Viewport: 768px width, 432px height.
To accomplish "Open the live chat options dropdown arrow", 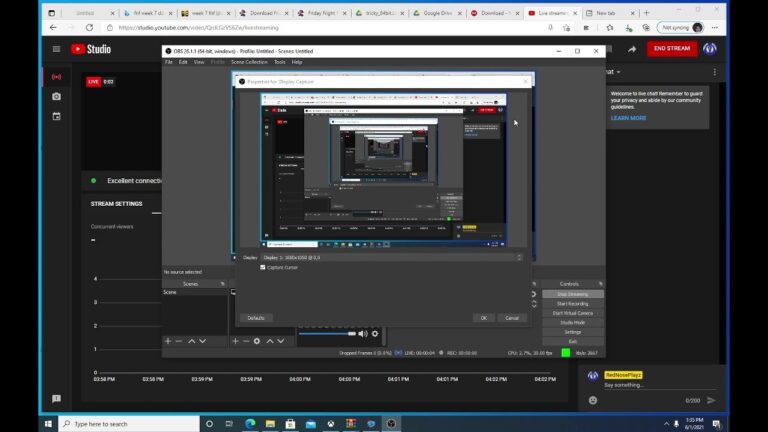I will click(619, 72).
